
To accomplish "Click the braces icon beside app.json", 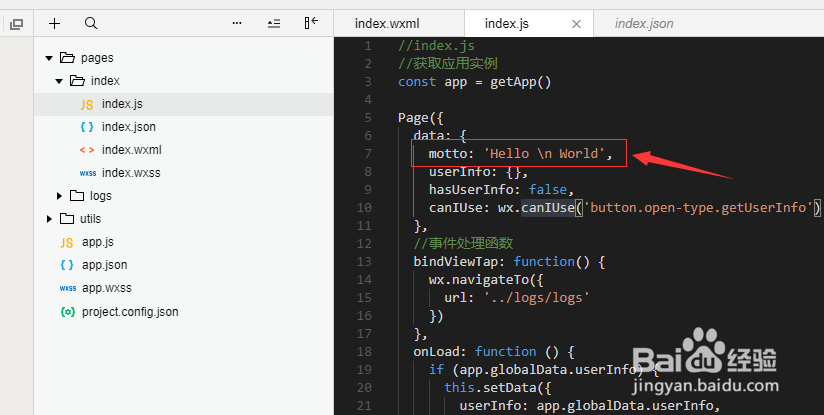I will coord(67,265).
